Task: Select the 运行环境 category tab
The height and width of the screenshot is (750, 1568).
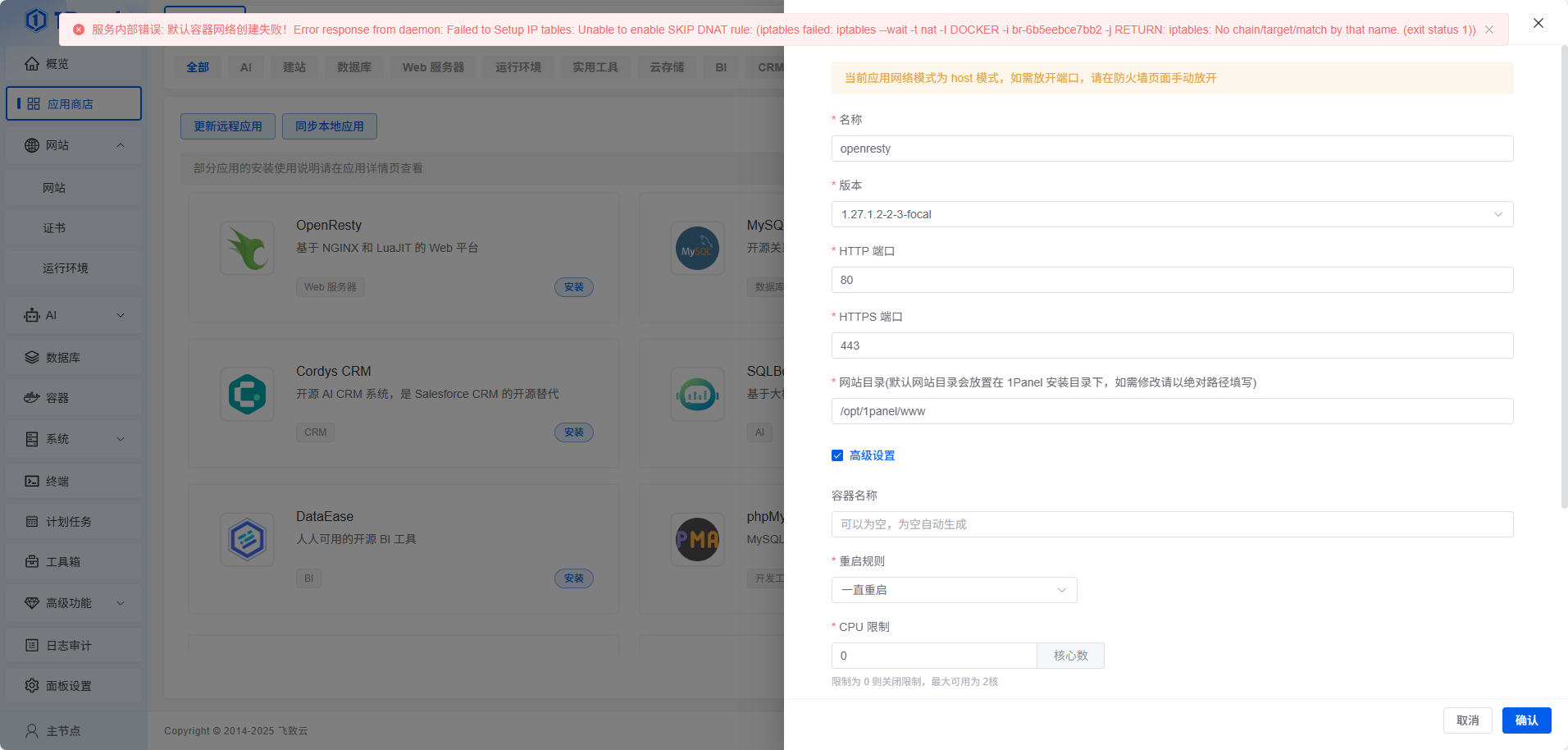Action: 518,67
